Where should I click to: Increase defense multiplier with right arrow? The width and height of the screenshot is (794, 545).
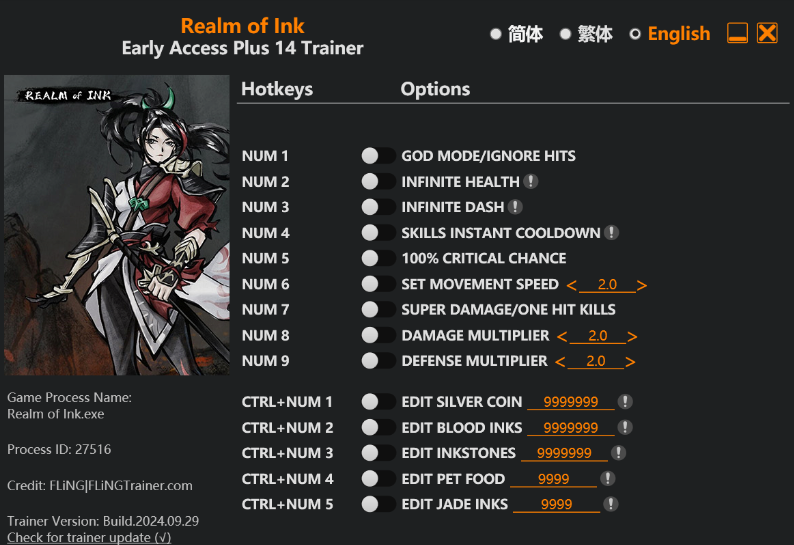(x=630, y=361)
